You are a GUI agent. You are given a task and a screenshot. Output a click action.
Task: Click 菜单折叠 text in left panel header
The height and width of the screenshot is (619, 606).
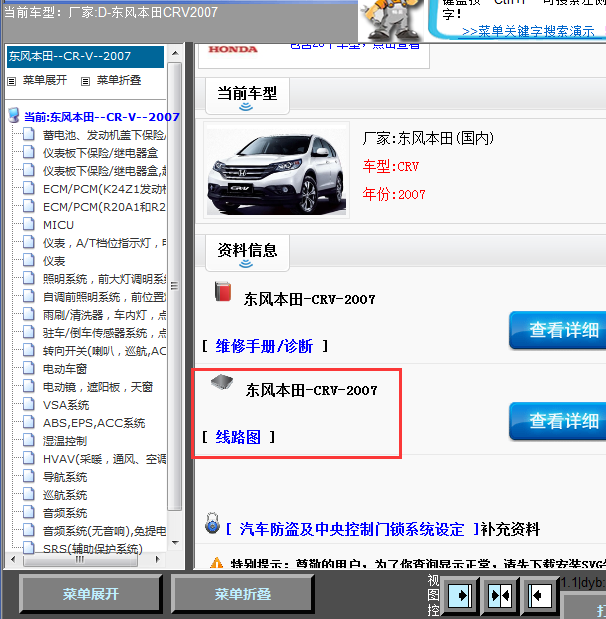(119, 80)
